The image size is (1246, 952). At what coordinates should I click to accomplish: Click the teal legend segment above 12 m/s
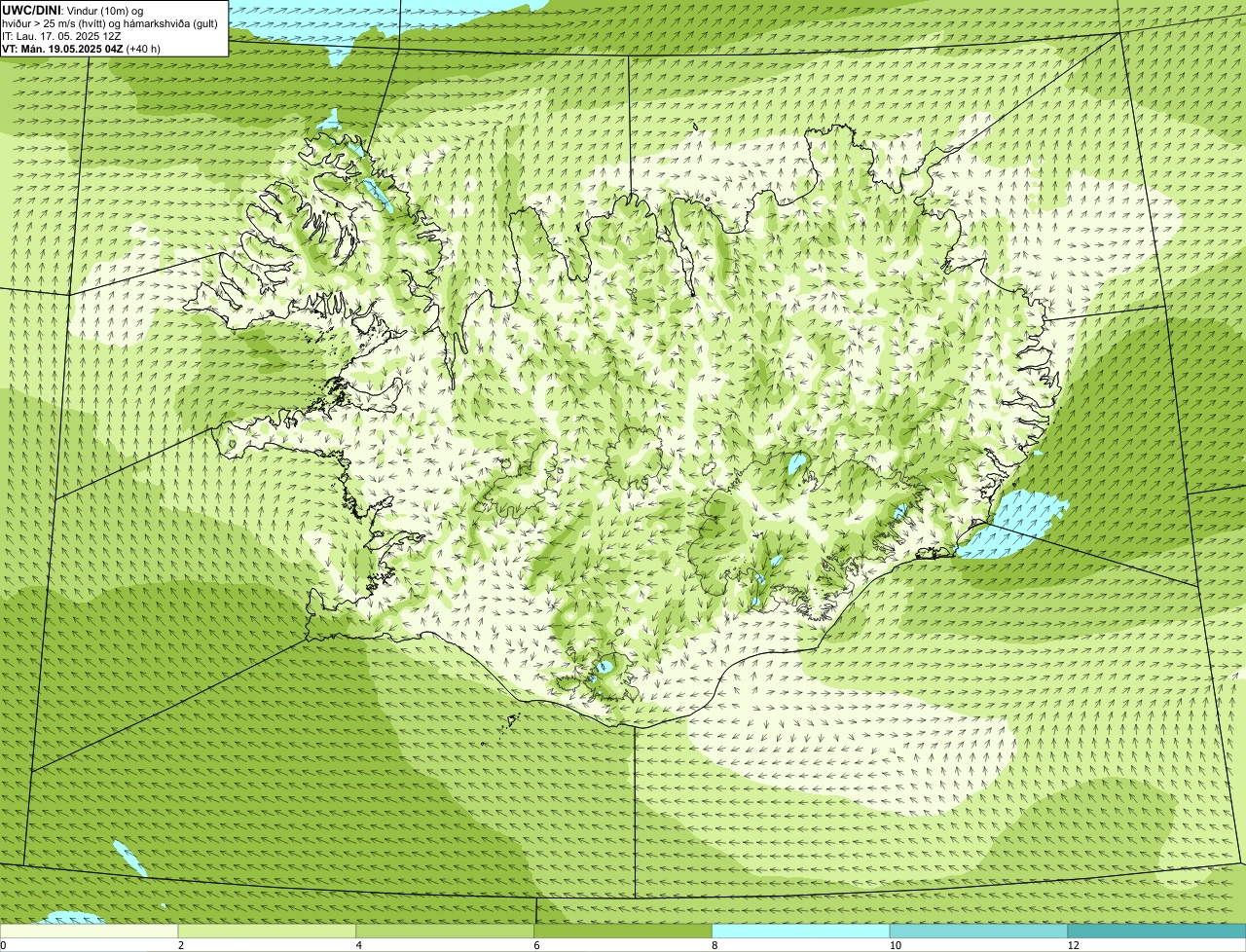point(1156,931)
